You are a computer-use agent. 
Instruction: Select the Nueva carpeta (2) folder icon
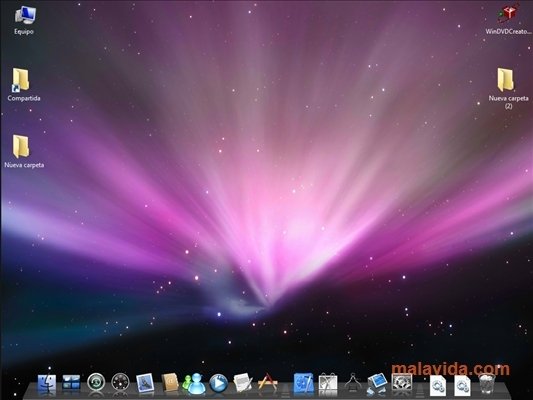click(506, 80)
